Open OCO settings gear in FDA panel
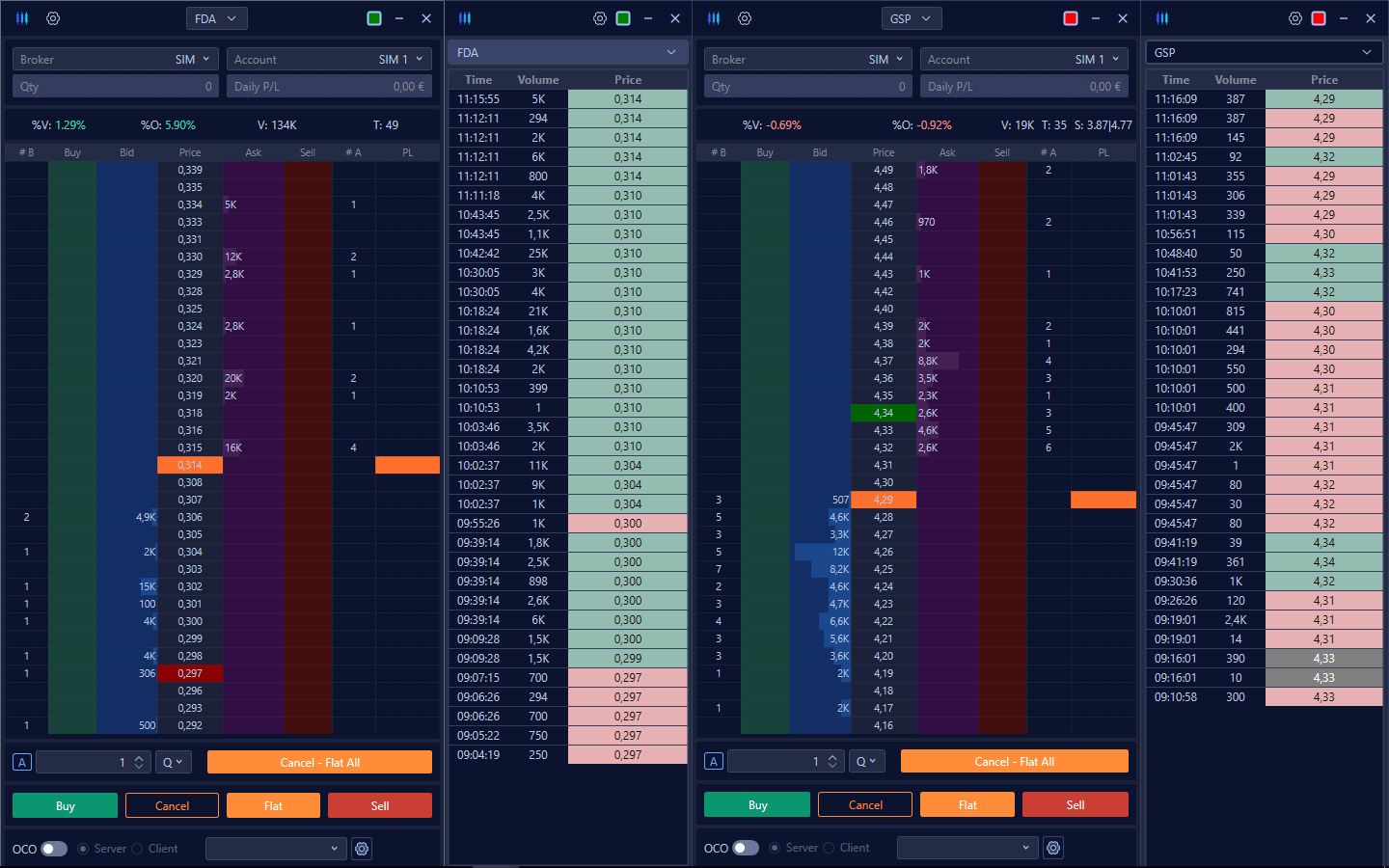1389x868 pixels. tap(362, 849)
